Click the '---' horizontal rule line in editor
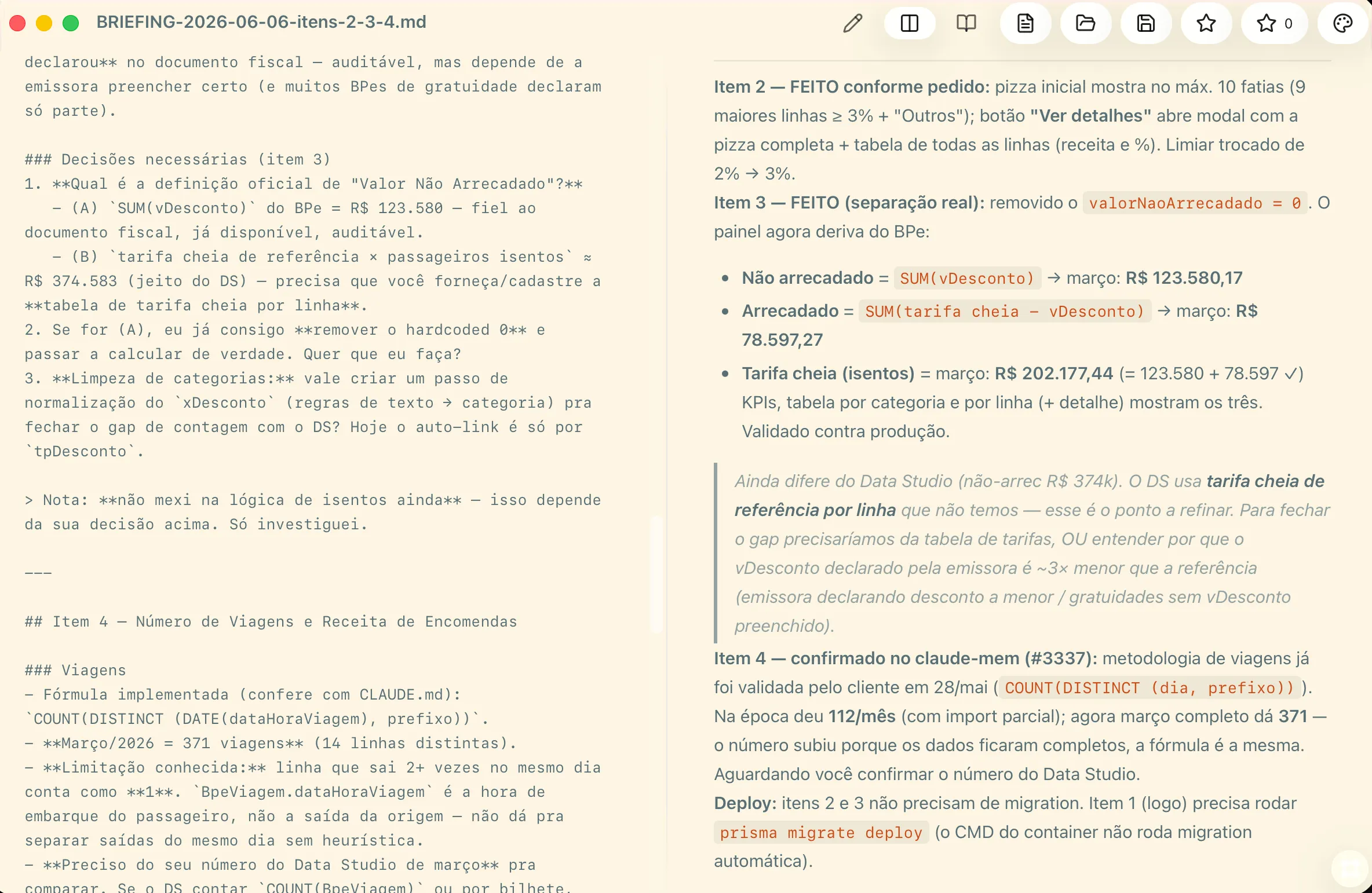Screen dimensions: 1372x893 click(x=38, y=573)
